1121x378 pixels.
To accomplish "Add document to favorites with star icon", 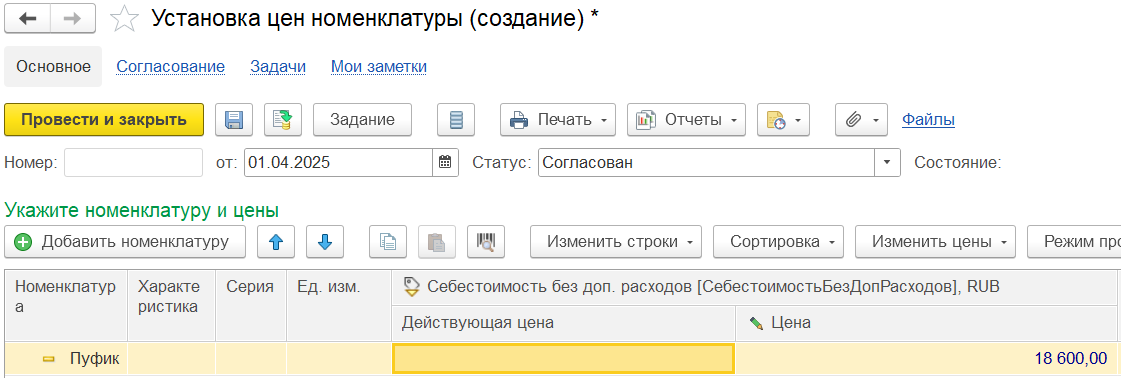I will (124, 19).
